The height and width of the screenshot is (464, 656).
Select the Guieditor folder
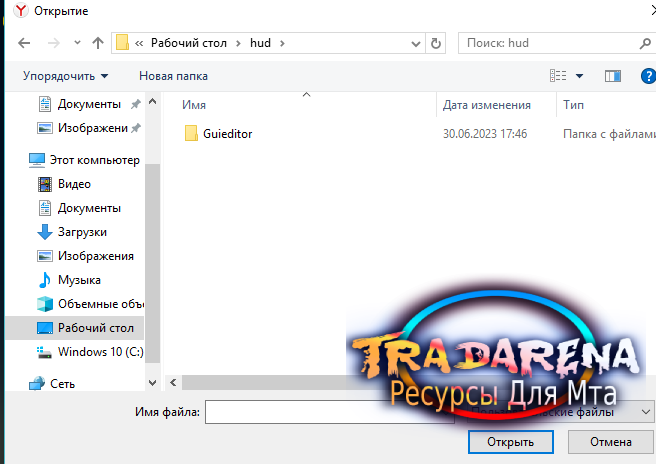click(228, 134)
